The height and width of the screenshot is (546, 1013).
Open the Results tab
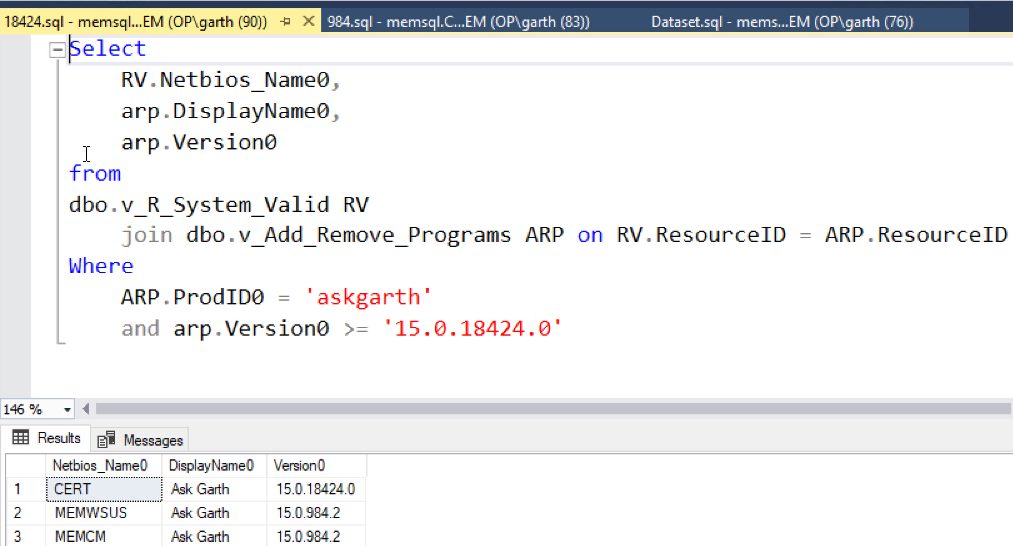tap(47, 438)
